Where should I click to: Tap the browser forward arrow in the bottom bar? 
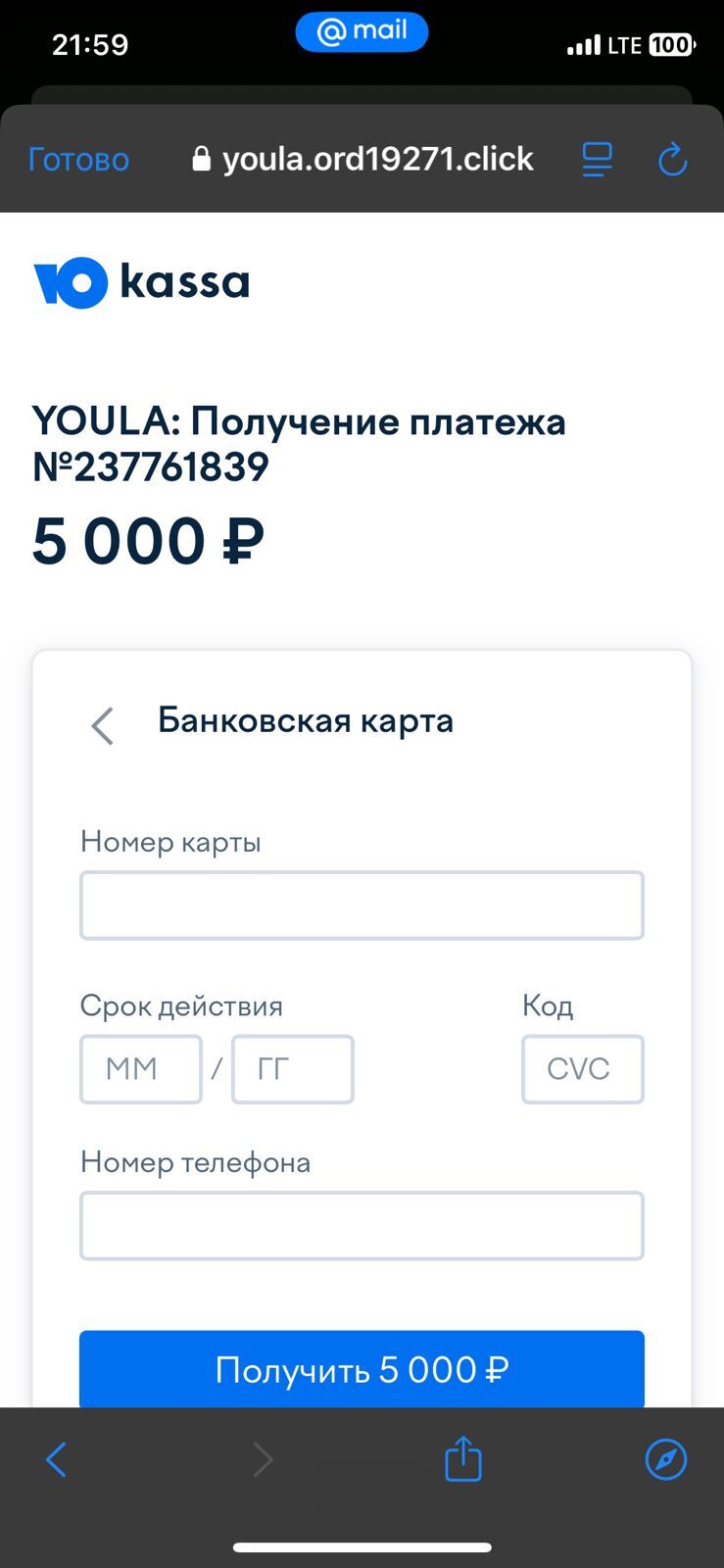[x=263, y=1459]
